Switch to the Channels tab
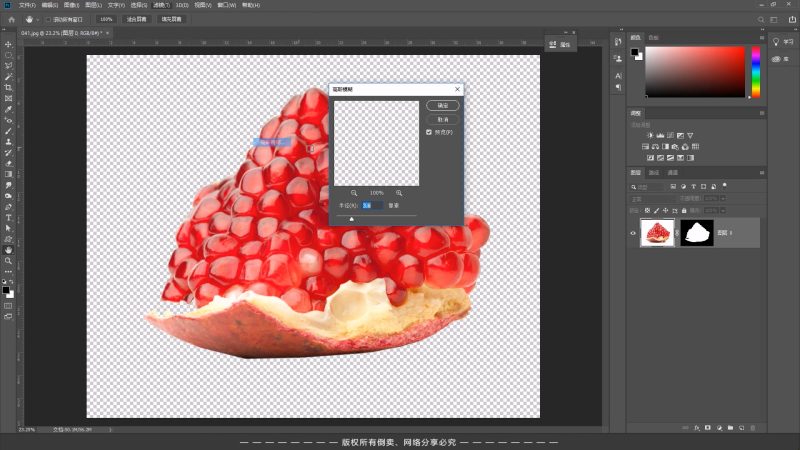Screen dimensions: 800x450 (x=654, y=173)
